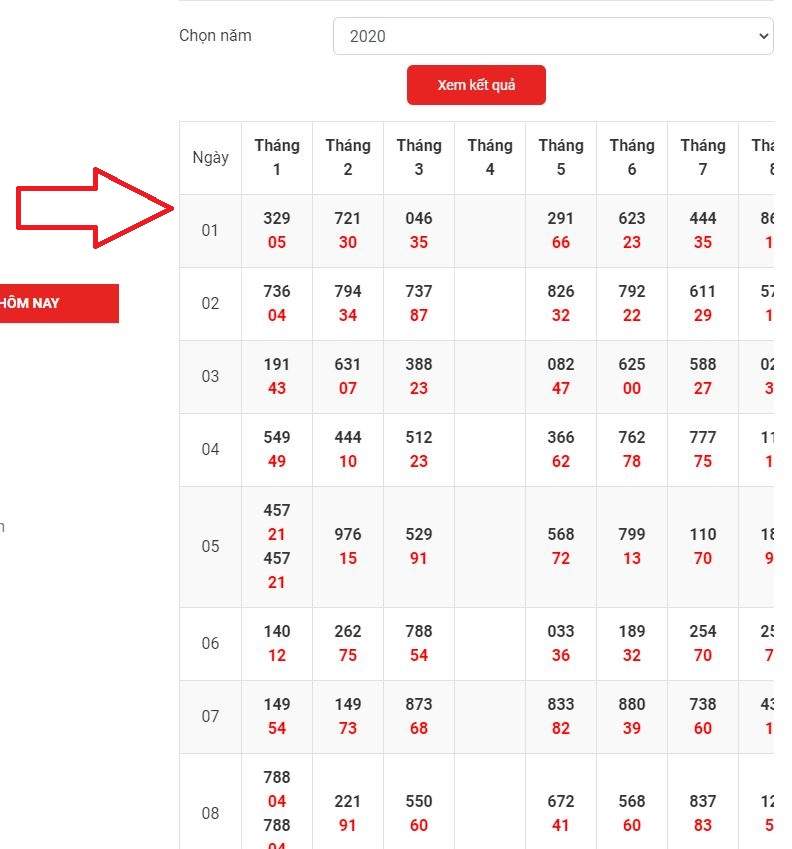Click the Tháng 6 column header
The width and height of the screenshot is (792, 849).
click(x=632, y=157)
